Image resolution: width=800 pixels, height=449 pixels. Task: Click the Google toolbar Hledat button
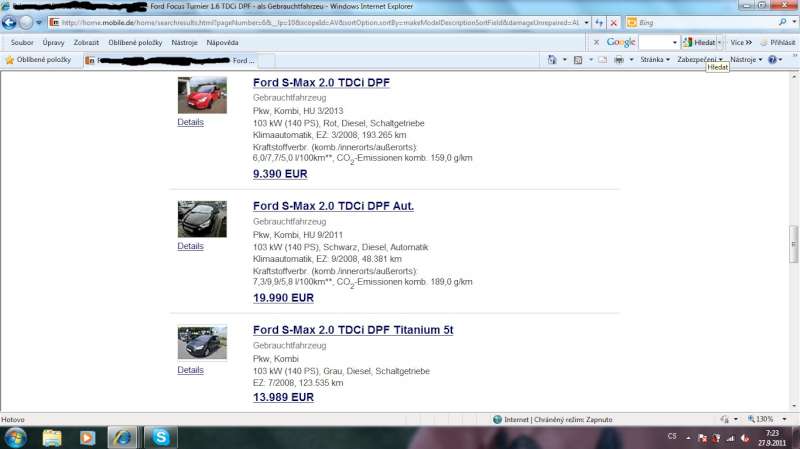pyautogui.click(x=700, y=43)
